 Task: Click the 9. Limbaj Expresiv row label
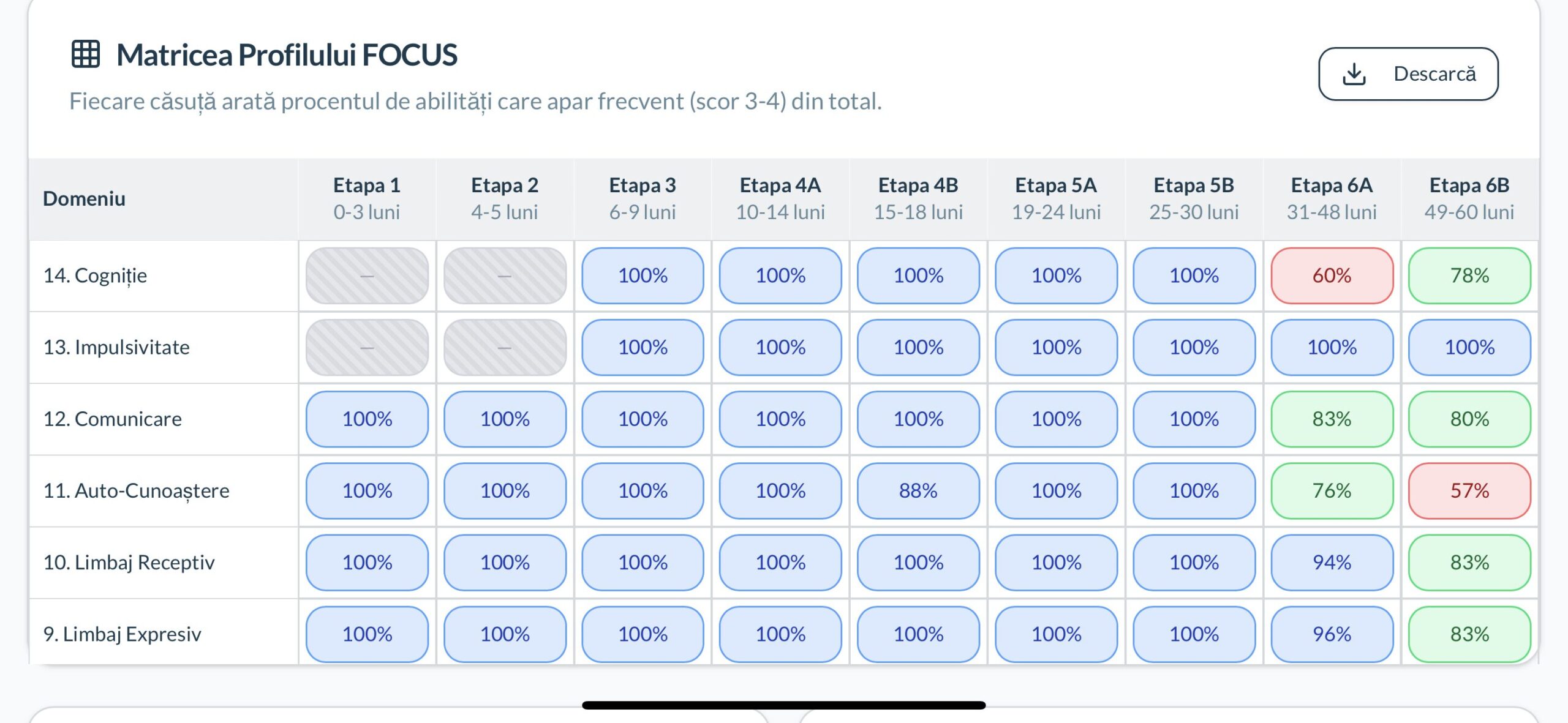point(123,634)
